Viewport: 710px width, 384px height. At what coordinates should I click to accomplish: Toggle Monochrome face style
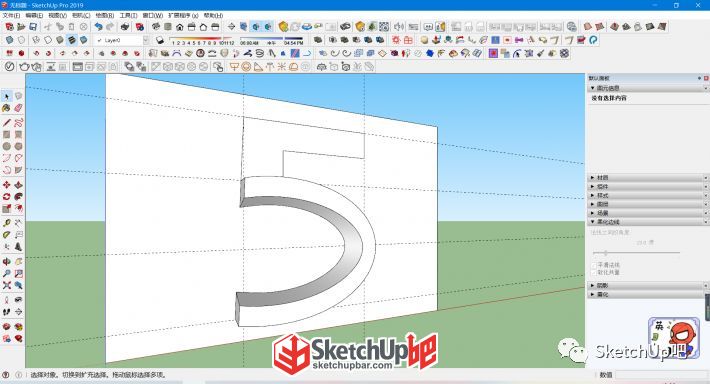(83, 40)
